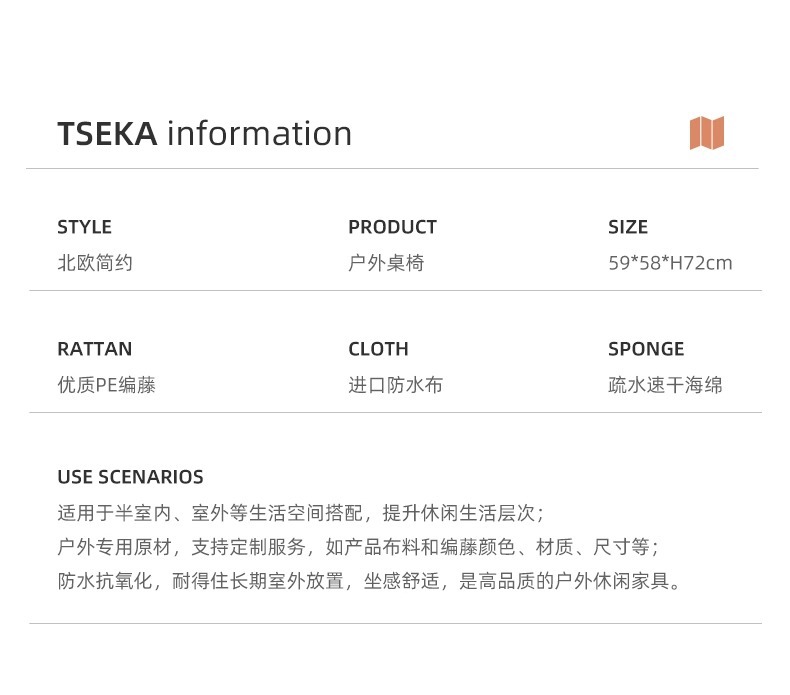Select the SIZE label

tap(628, 227)
